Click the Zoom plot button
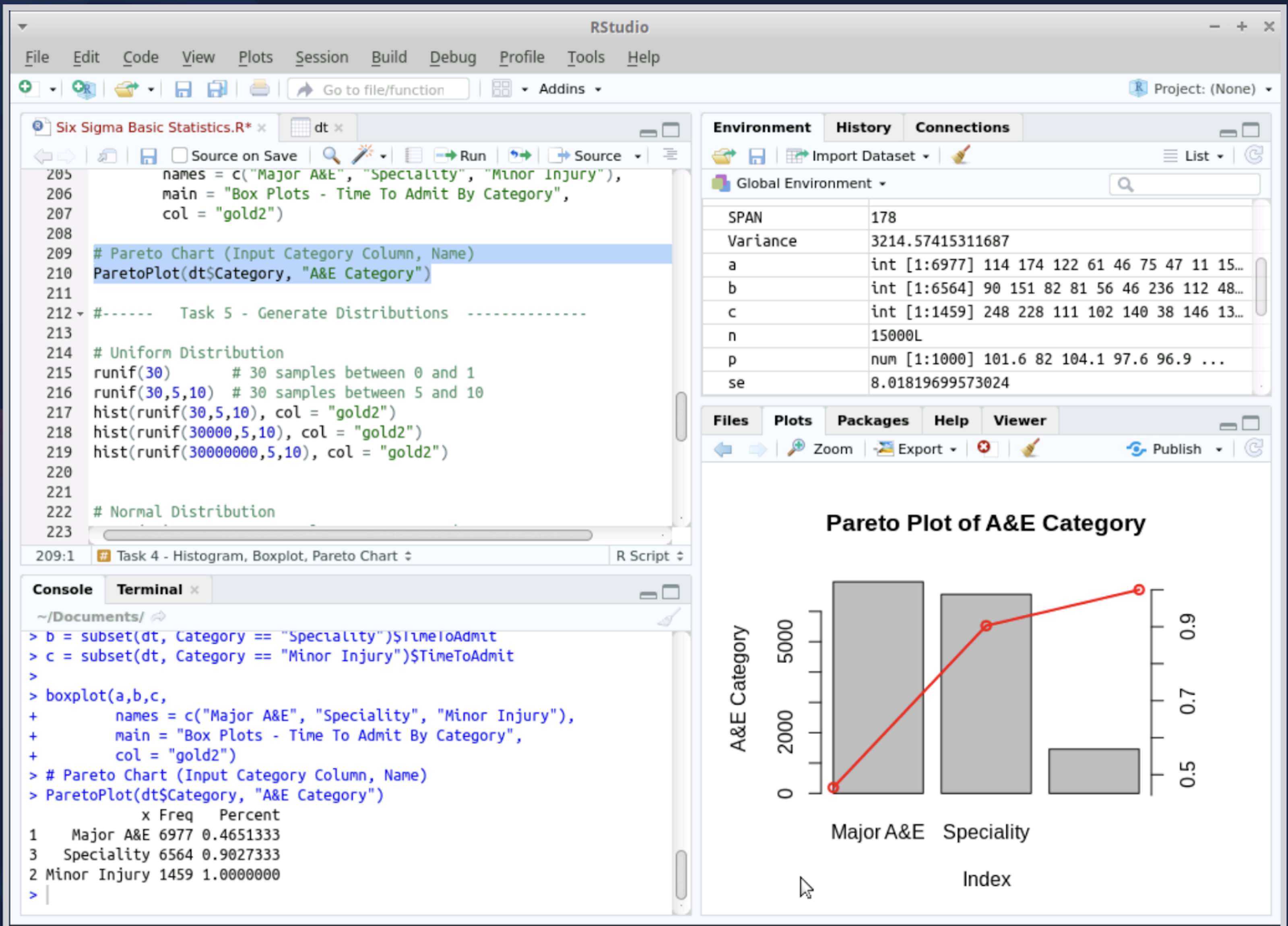 tap(821, 449)
